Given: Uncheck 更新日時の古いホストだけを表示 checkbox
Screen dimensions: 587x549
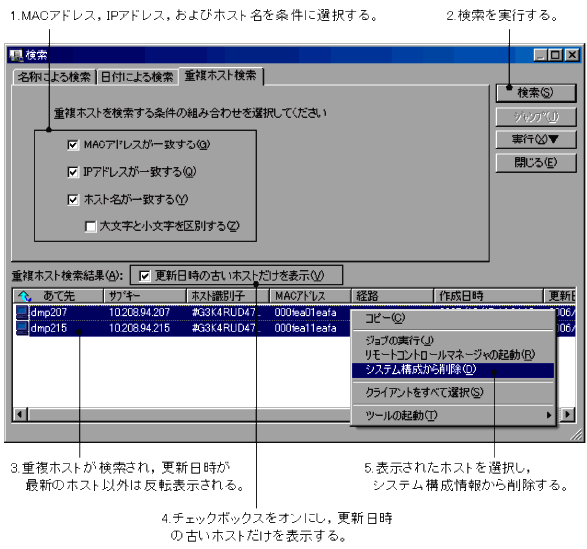Looking at the screenshot, I should [145, 276].
